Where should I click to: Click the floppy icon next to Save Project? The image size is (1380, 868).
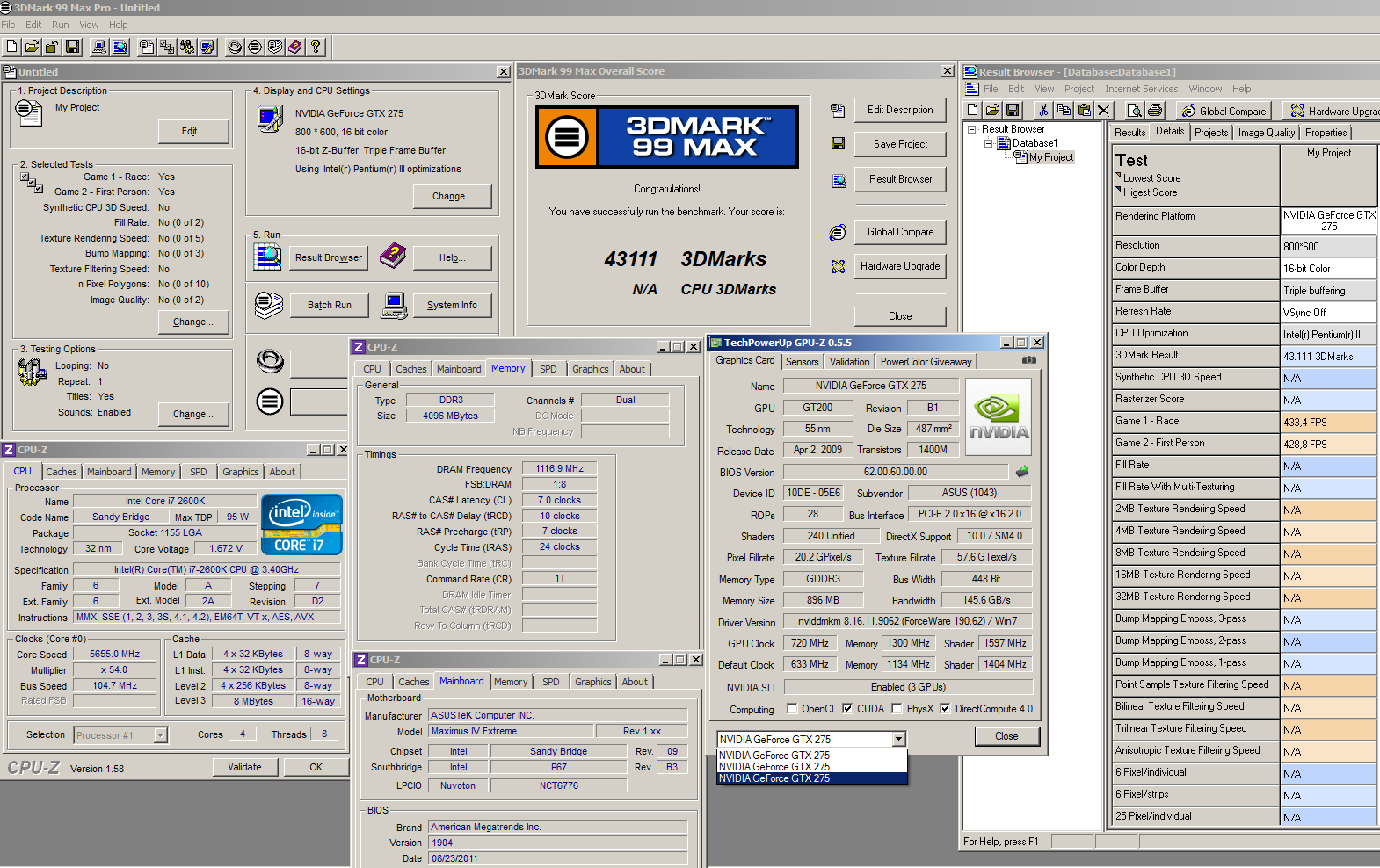[838, 143]
